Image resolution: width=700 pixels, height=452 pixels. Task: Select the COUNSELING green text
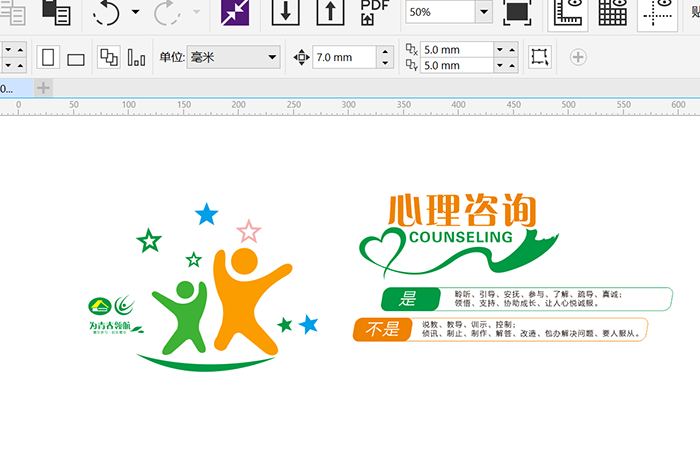pos(461,237)
